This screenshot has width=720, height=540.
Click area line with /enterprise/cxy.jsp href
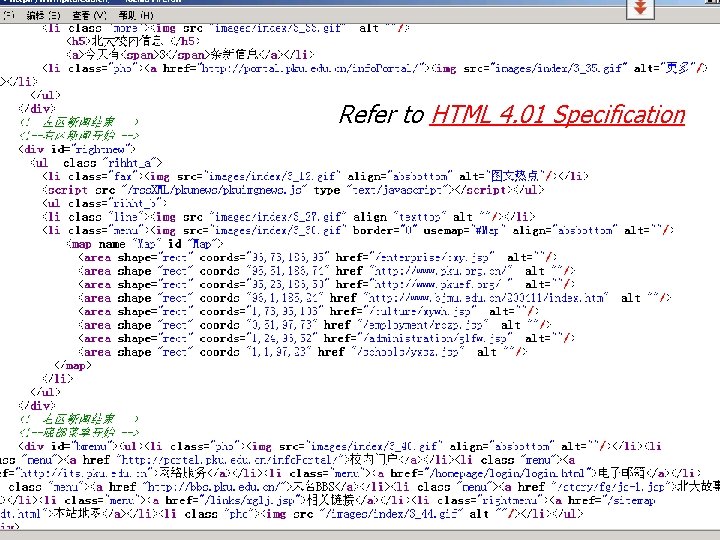[x=317, y=258]
